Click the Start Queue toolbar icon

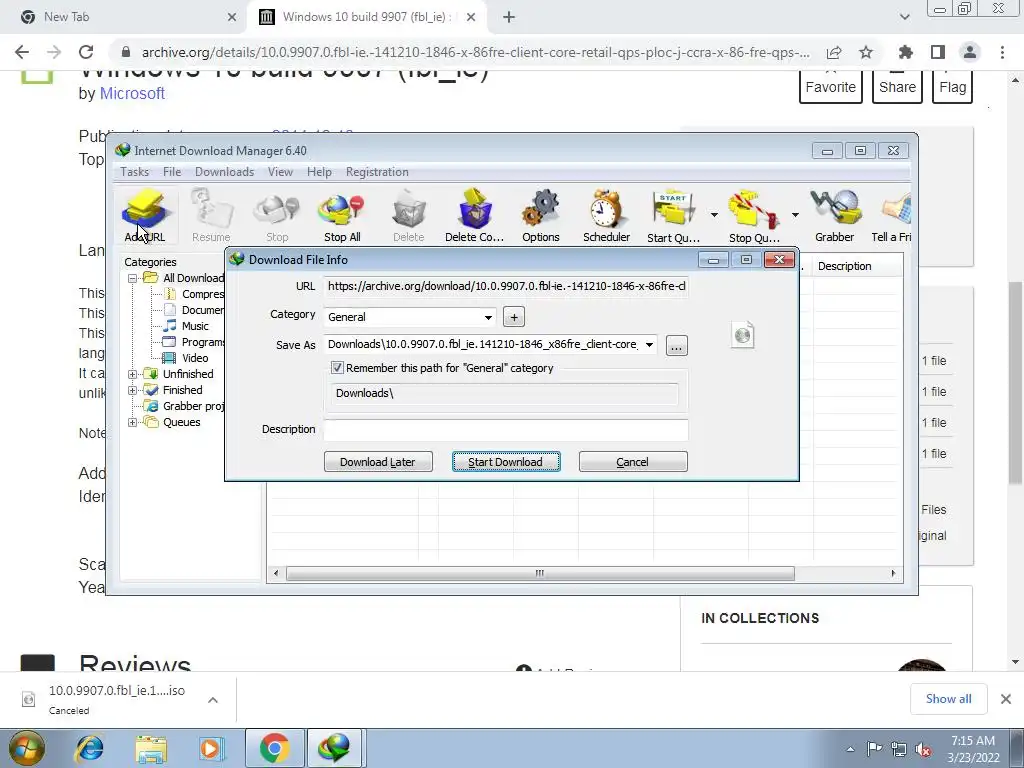click(x=673, y=216)
